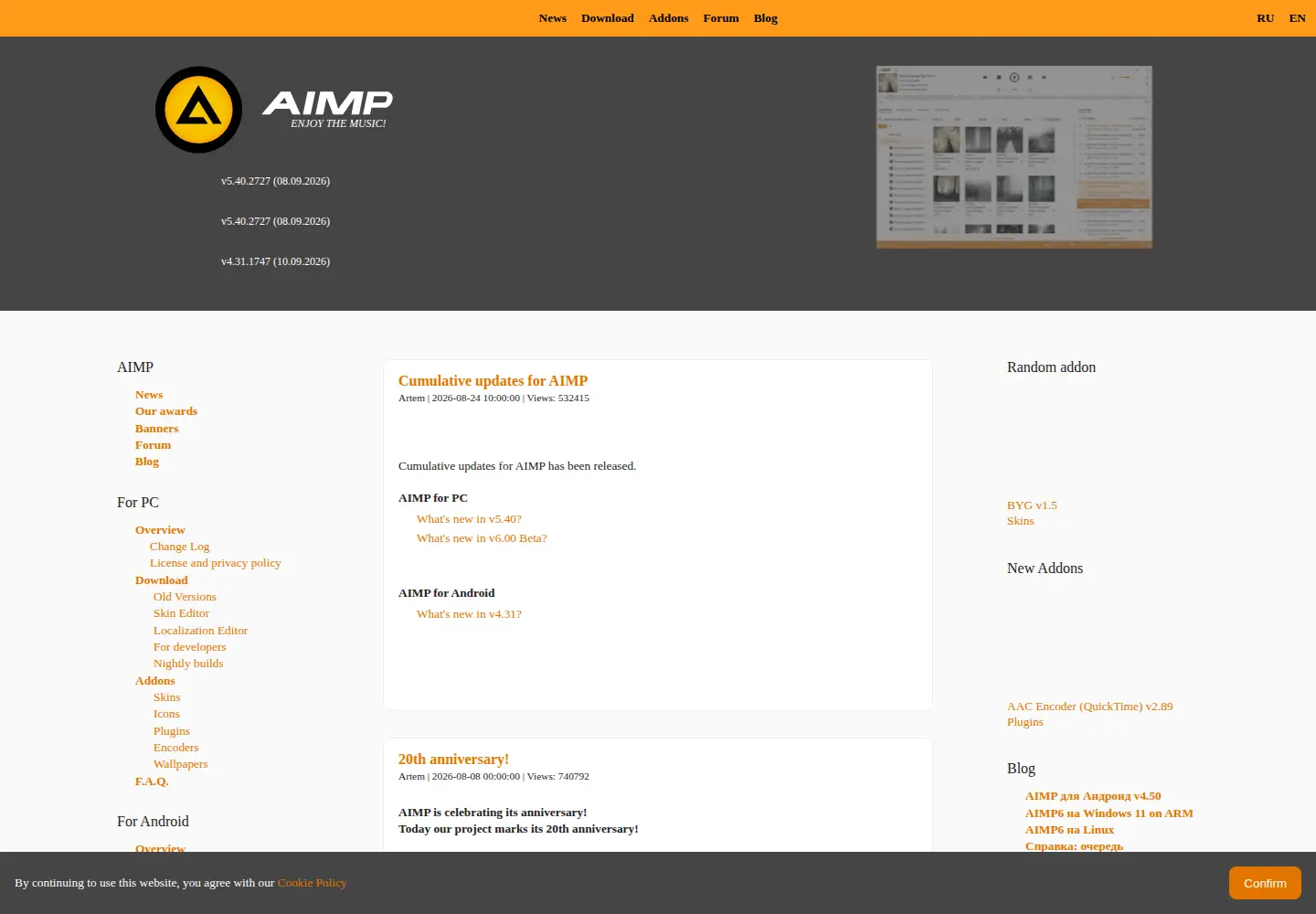
Task: Open blog post AIMP6 на Linux
Action: pos(1069,830)
